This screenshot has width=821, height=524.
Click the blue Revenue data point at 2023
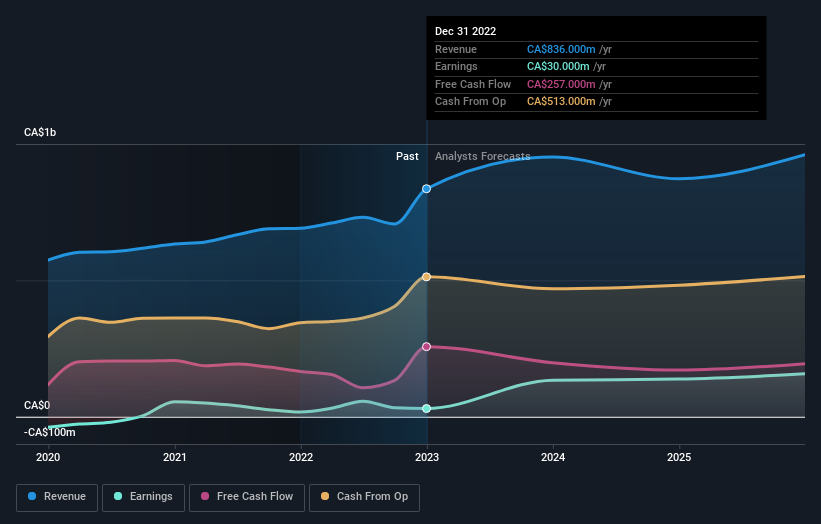coord(427,188)
